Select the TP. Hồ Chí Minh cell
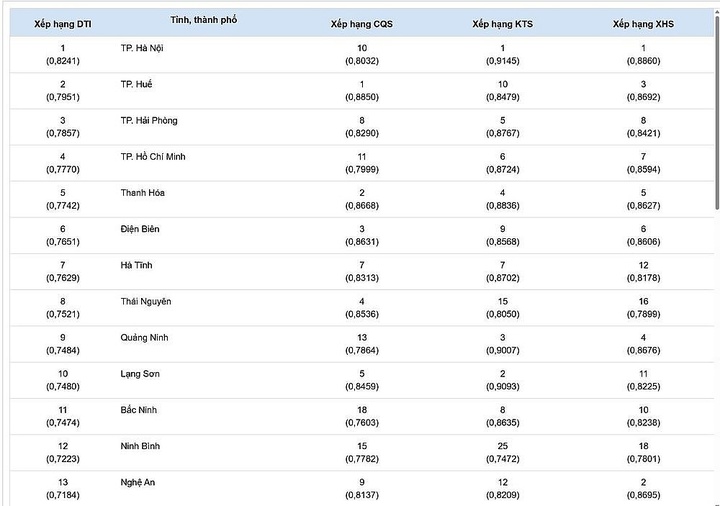The width and height of the screenshot is (720, 506). click(x=152, y=157)
